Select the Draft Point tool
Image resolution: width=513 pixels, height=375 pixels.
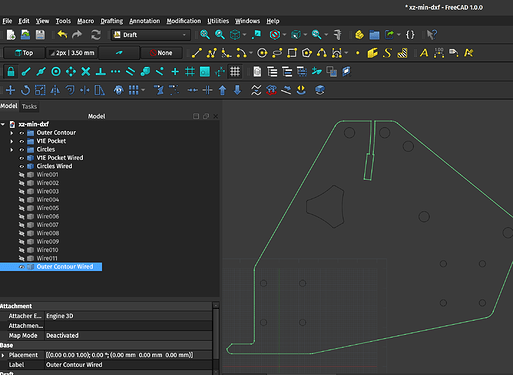pyautogui.click(x=358, y=53)
